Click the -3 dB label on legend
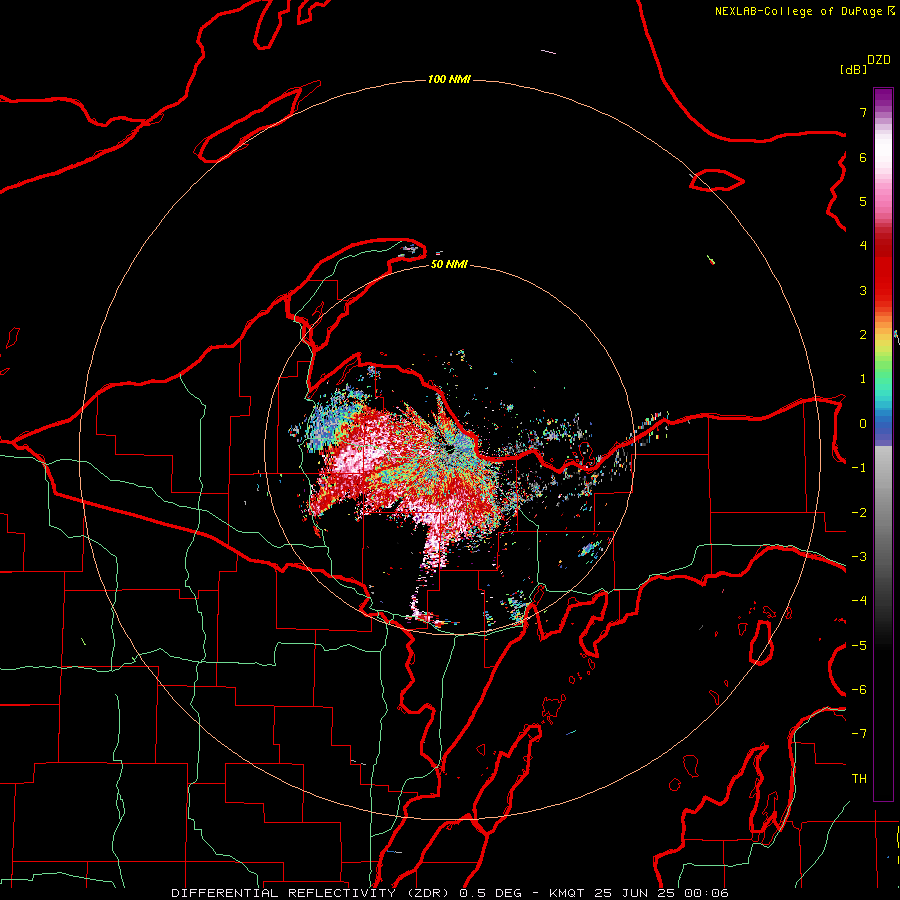Viewport: 900px width, 900px height. tap(859, 556)
